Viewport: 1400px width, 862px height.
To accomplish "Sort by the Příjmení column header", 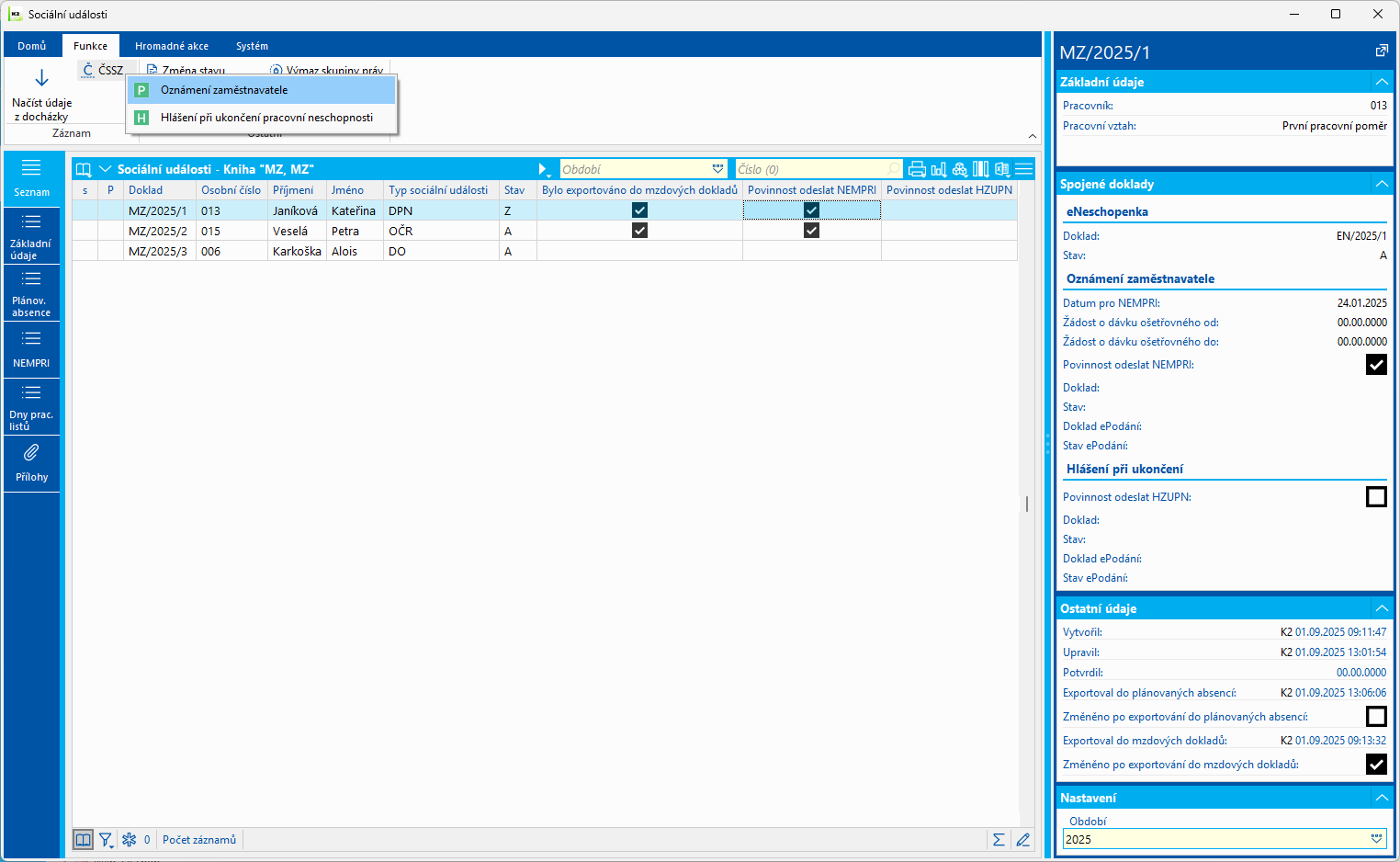I will pyautogui.click(x=297, y=190).
